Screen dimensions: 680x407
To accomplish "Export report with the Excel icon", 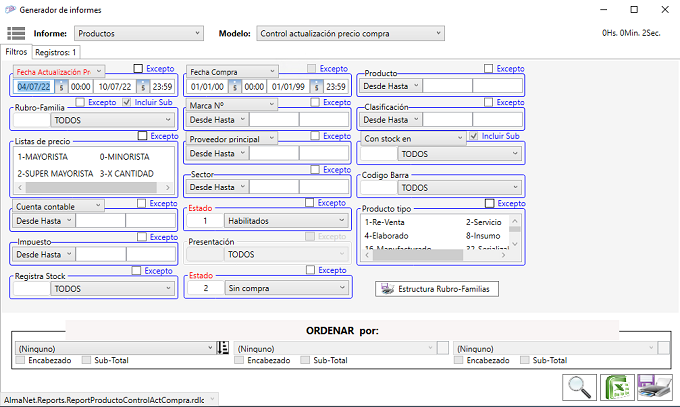I will tap(617, 388).
